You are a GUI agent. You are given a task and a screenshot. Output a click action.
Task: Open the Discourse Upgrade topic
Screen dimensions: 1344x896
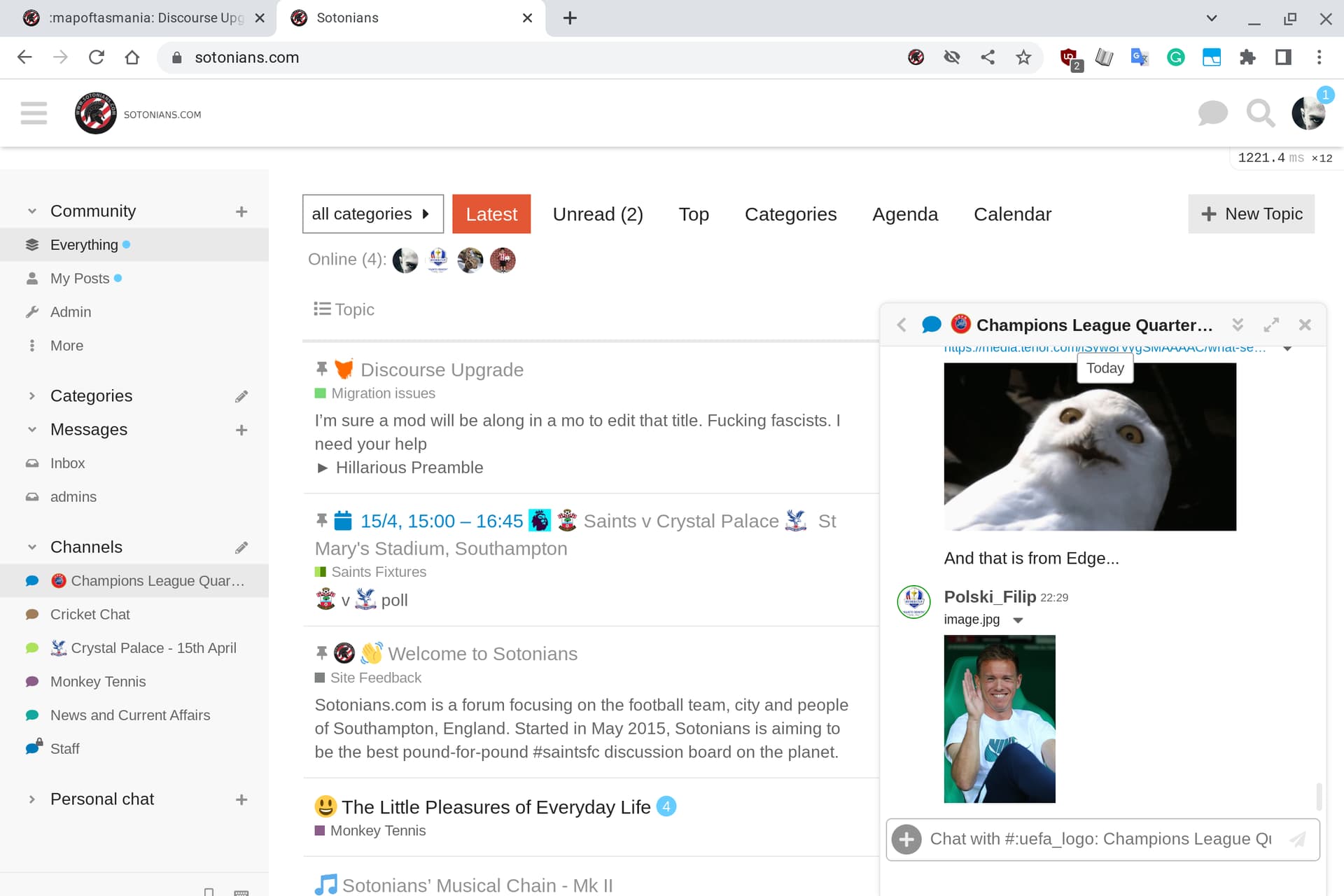coord(442,370)
